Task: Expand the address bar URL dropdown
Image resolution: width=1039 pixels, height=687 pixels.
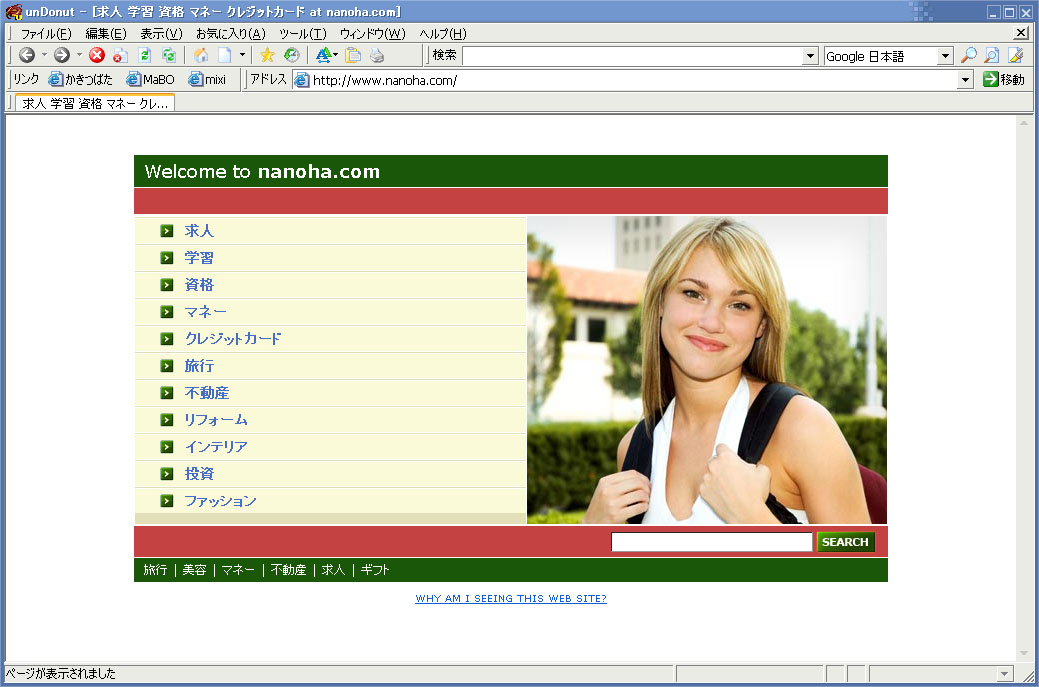Action: tap(965, 80)
